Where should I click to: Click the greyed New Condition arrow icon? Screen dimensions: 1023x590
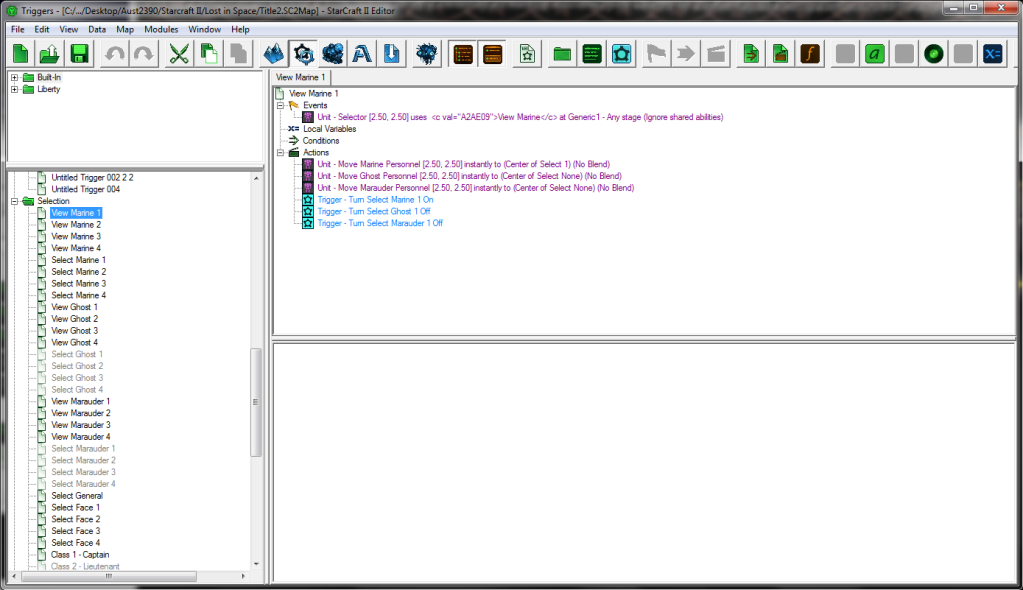tap(686, 54)
